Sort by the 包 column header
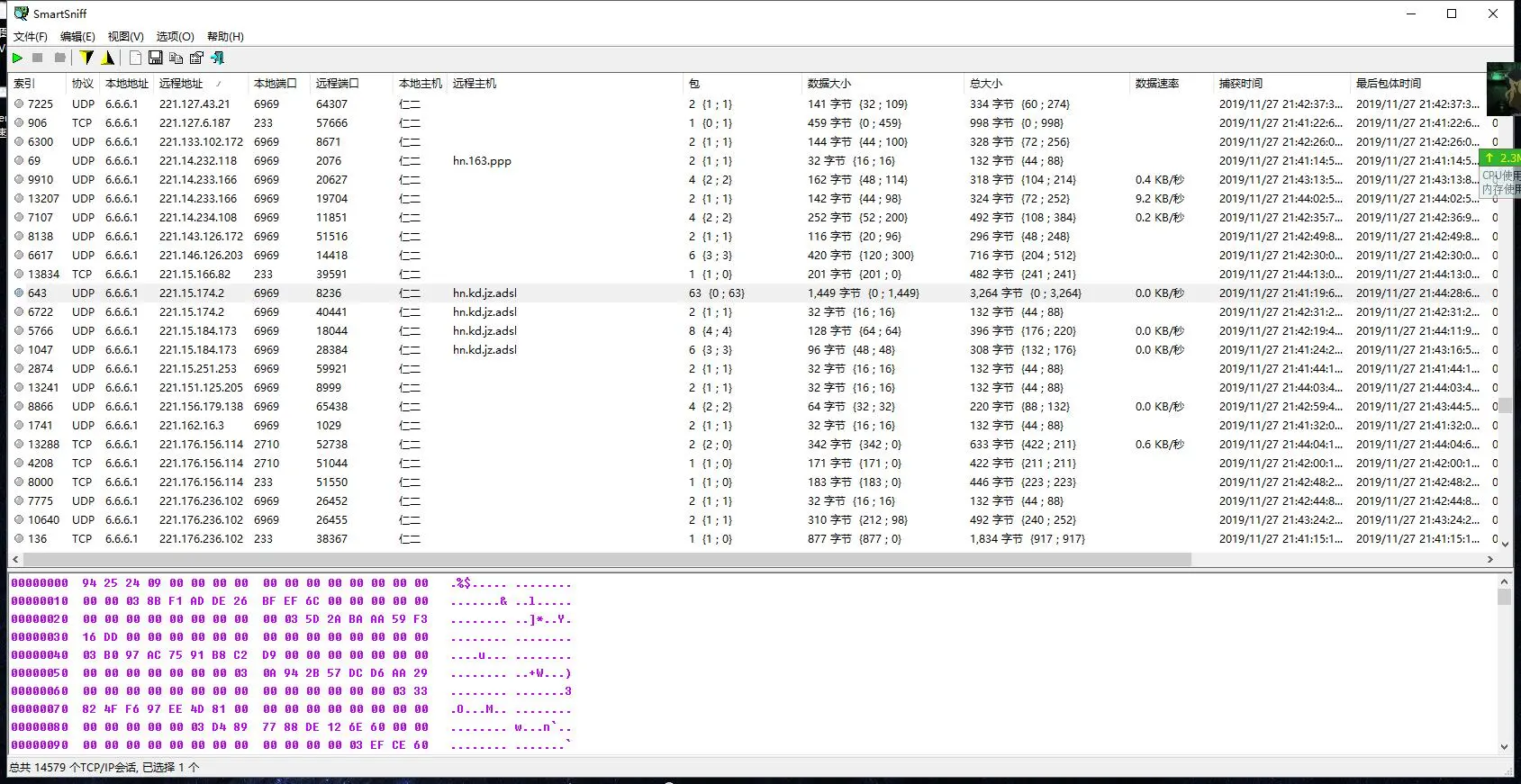This screenshot has height=784, width=1521. [742, 83]
